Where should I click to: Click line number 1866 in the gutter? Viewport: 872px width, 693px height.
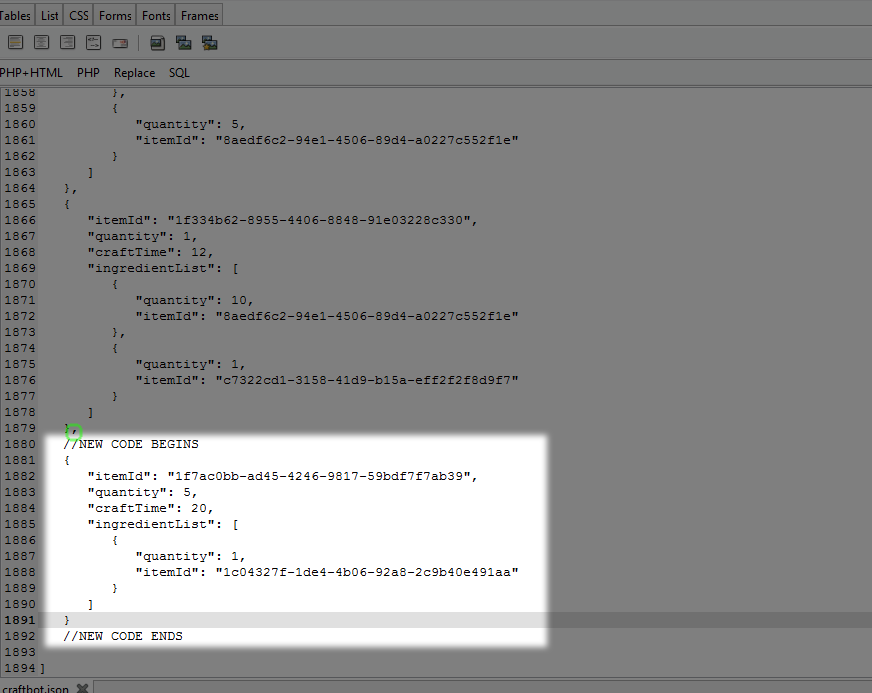coord(20,220)
